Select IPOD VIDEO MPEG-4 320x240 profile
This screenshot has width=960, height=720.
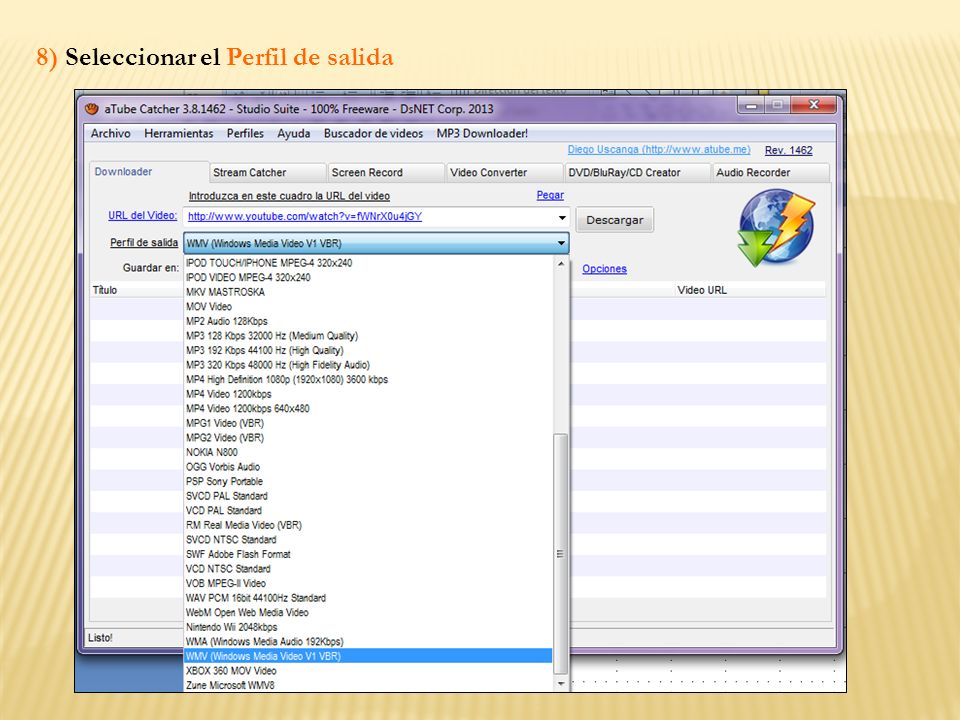pyautogui.click(x=368, y=277)
